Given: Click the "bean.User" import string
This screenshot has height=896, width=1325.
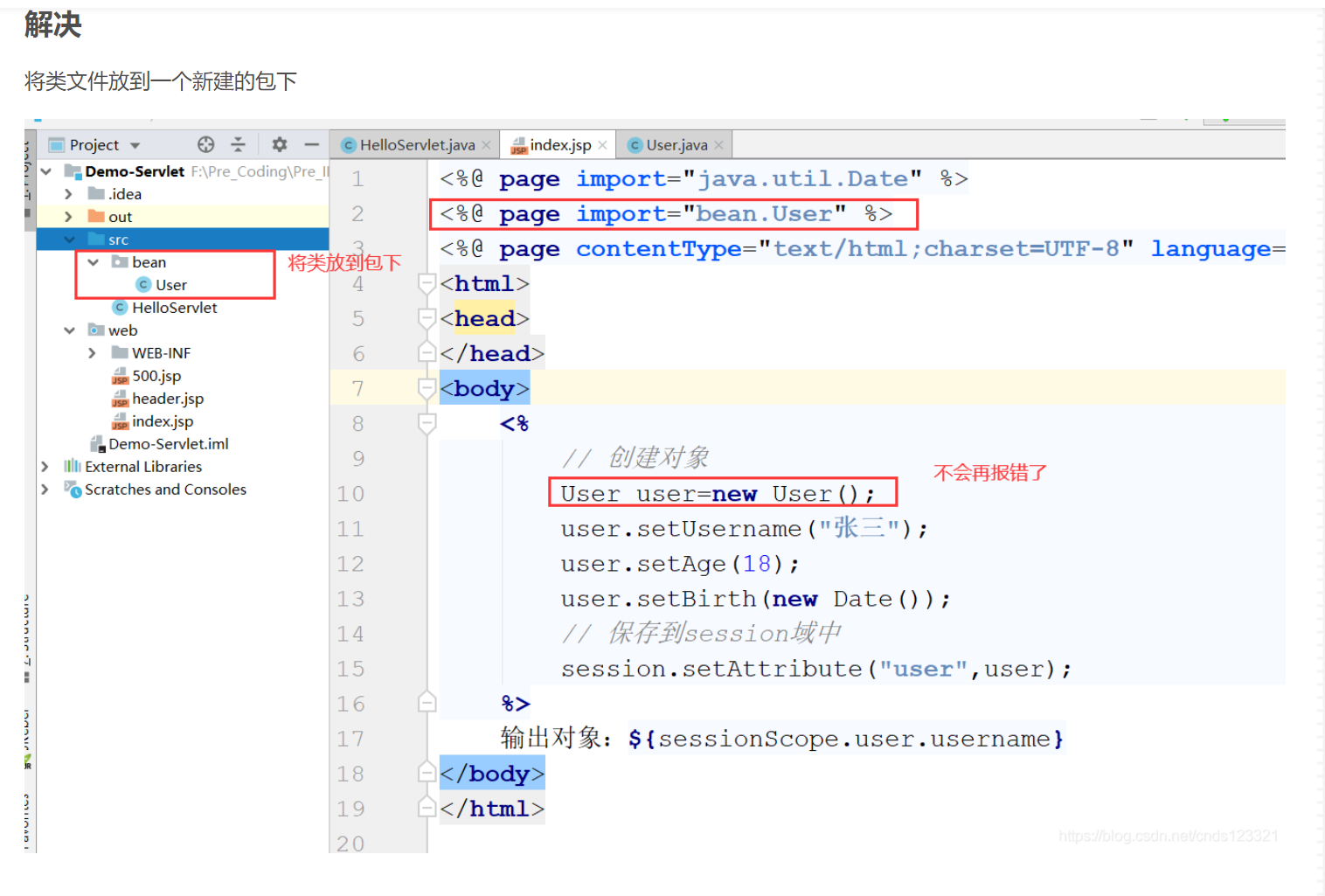Looking at the screenshot, I should (x=764, y=214).
